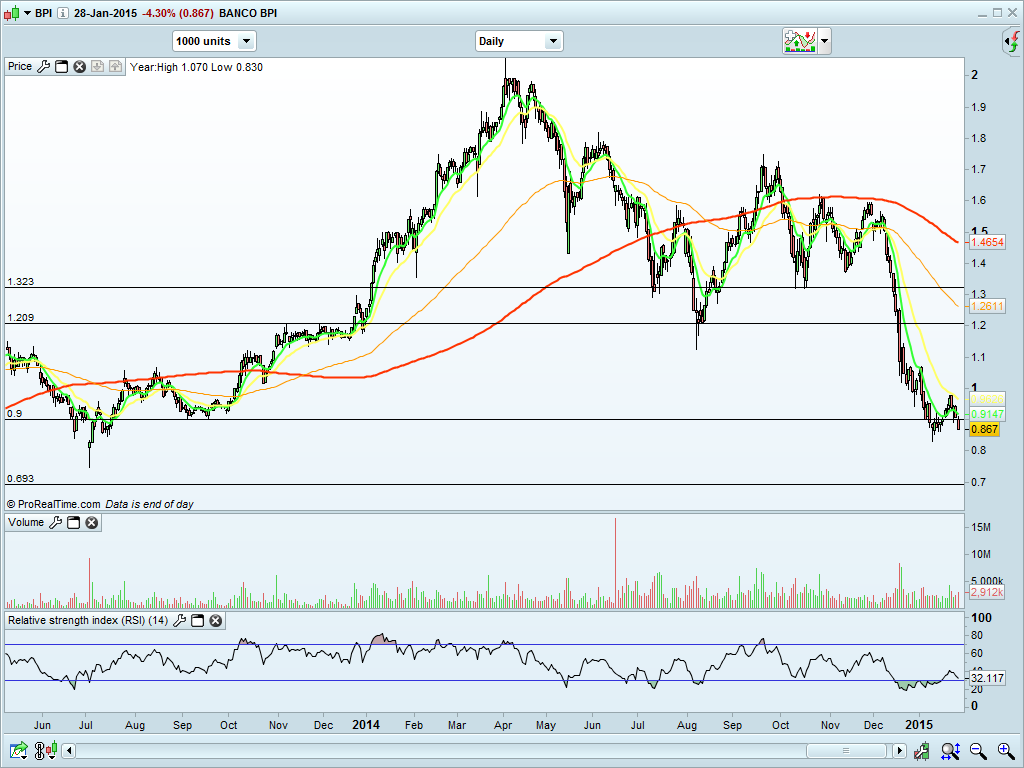Click the BPI instrument info icon
Viewport: 1024px width, 768px height.
click(x=63, y=13)
